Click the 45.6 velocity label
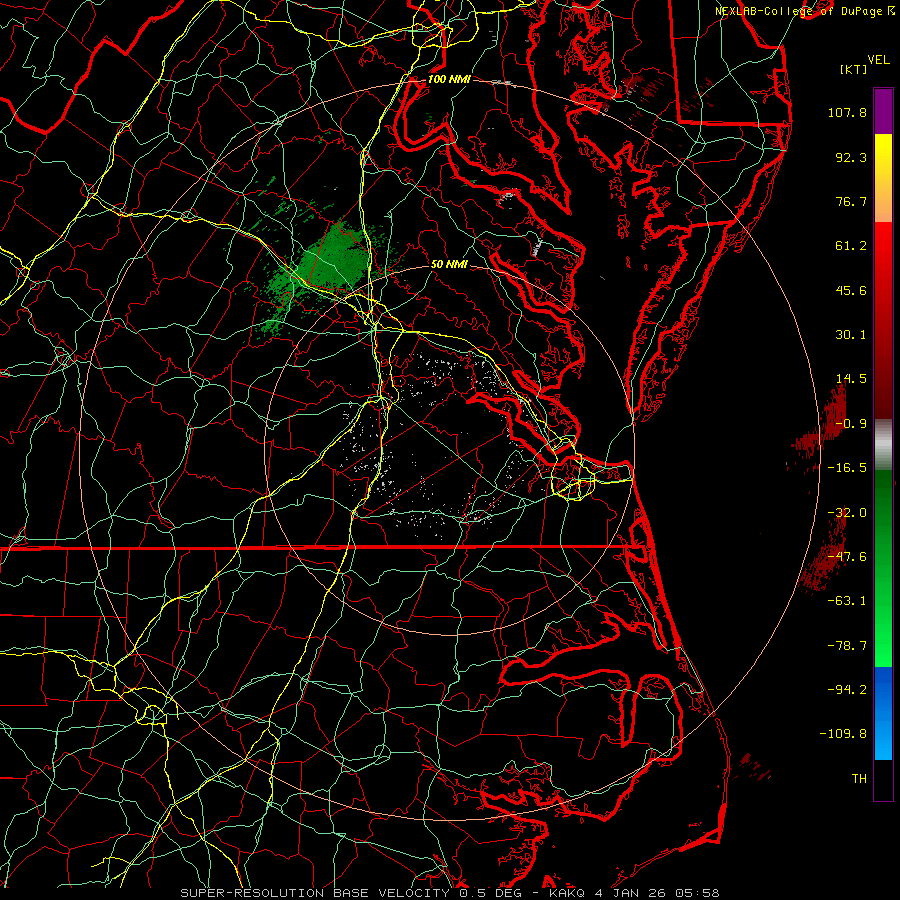Image resolution: width=900 pixels, height=900 pixels. point(851,290)
